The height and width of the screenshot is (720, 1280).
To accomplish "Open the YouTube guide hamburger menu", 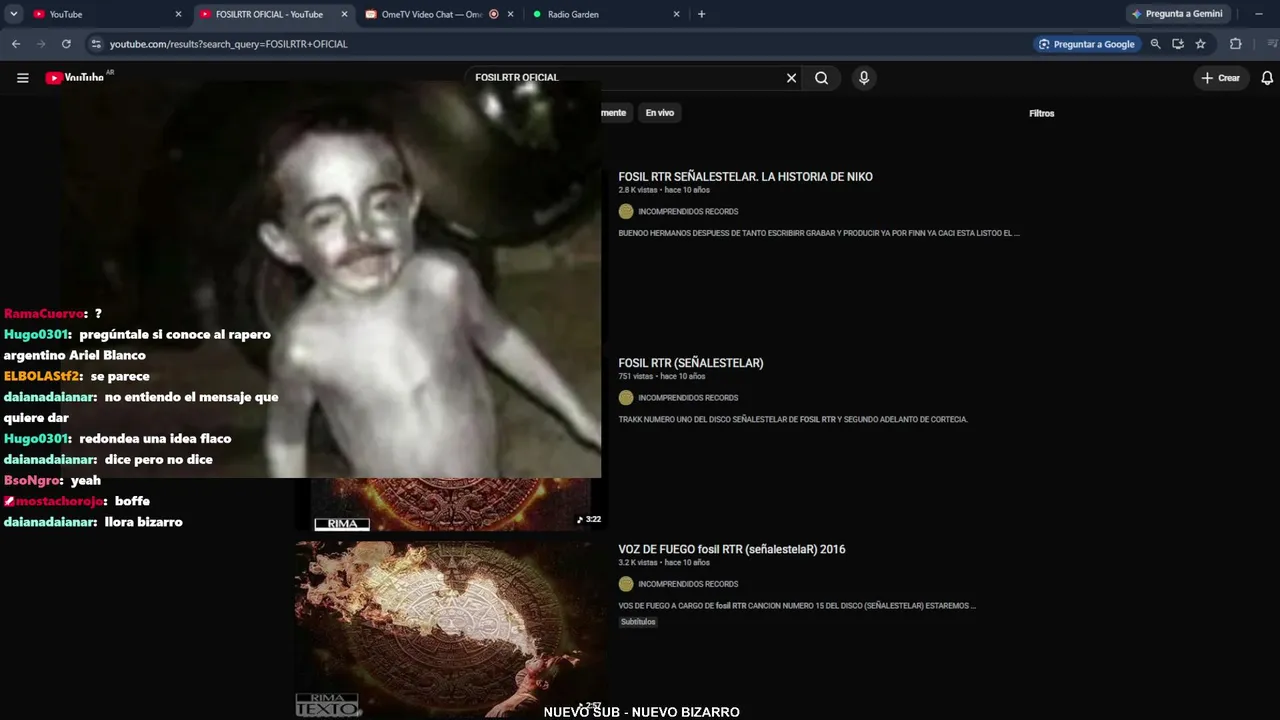I will [22, 78].
